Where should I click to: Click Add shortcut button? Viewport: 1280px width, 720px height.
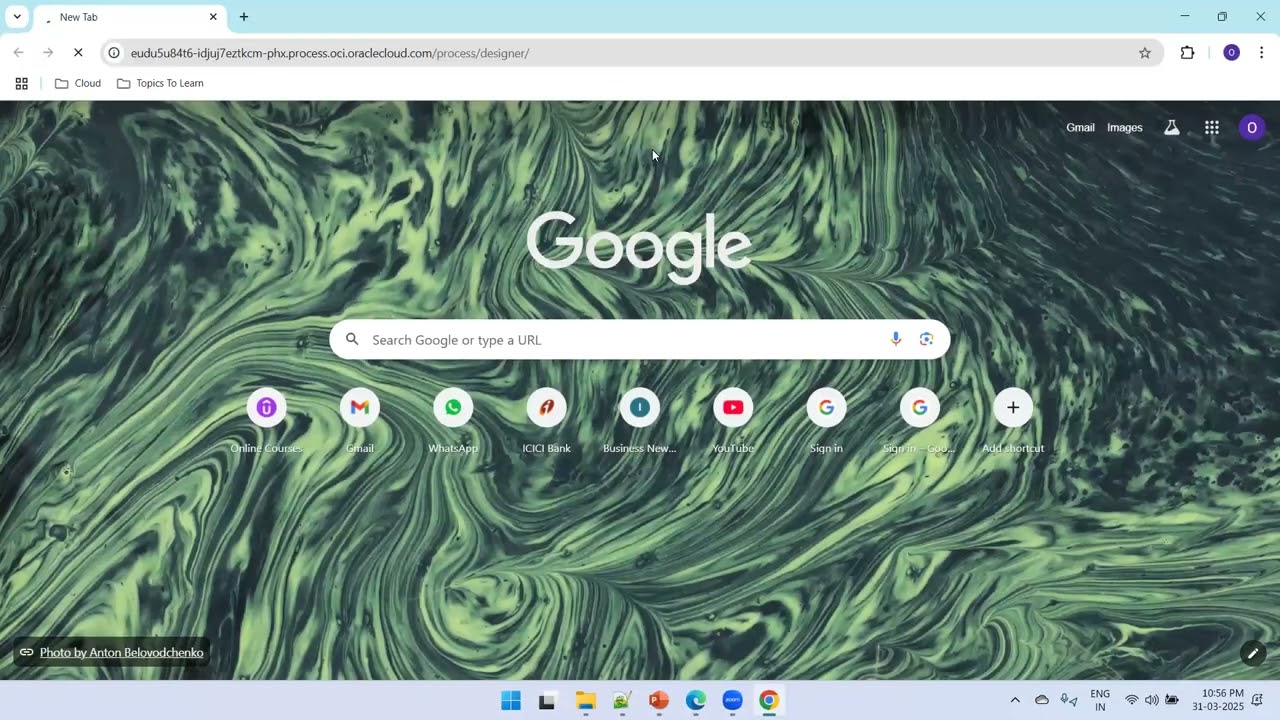click(x=1013, y=422)
